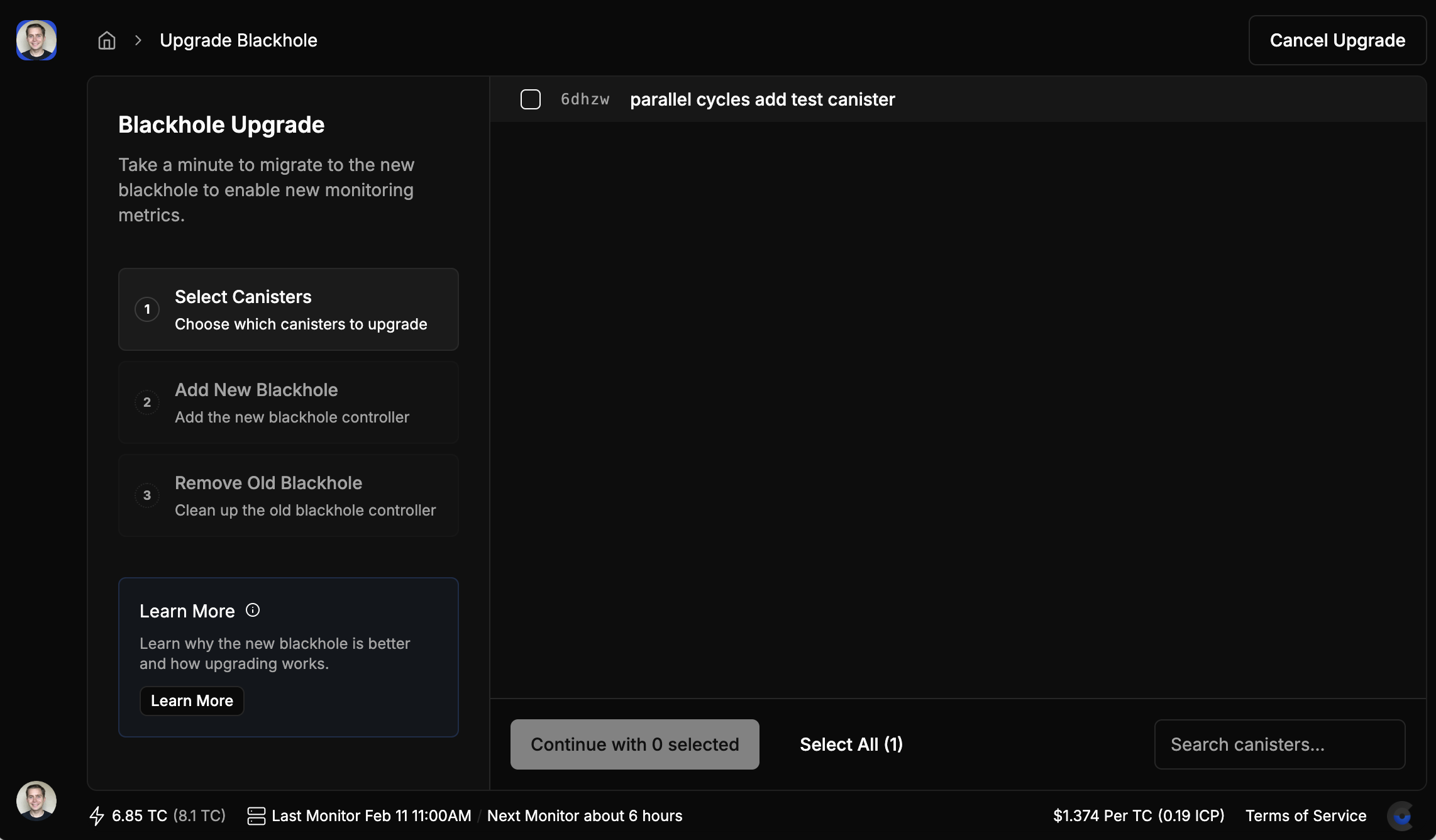The width and height of the screenshot is (1436, 840).
Task: Open step 1 Select Canisters
Action: point(288,309)
